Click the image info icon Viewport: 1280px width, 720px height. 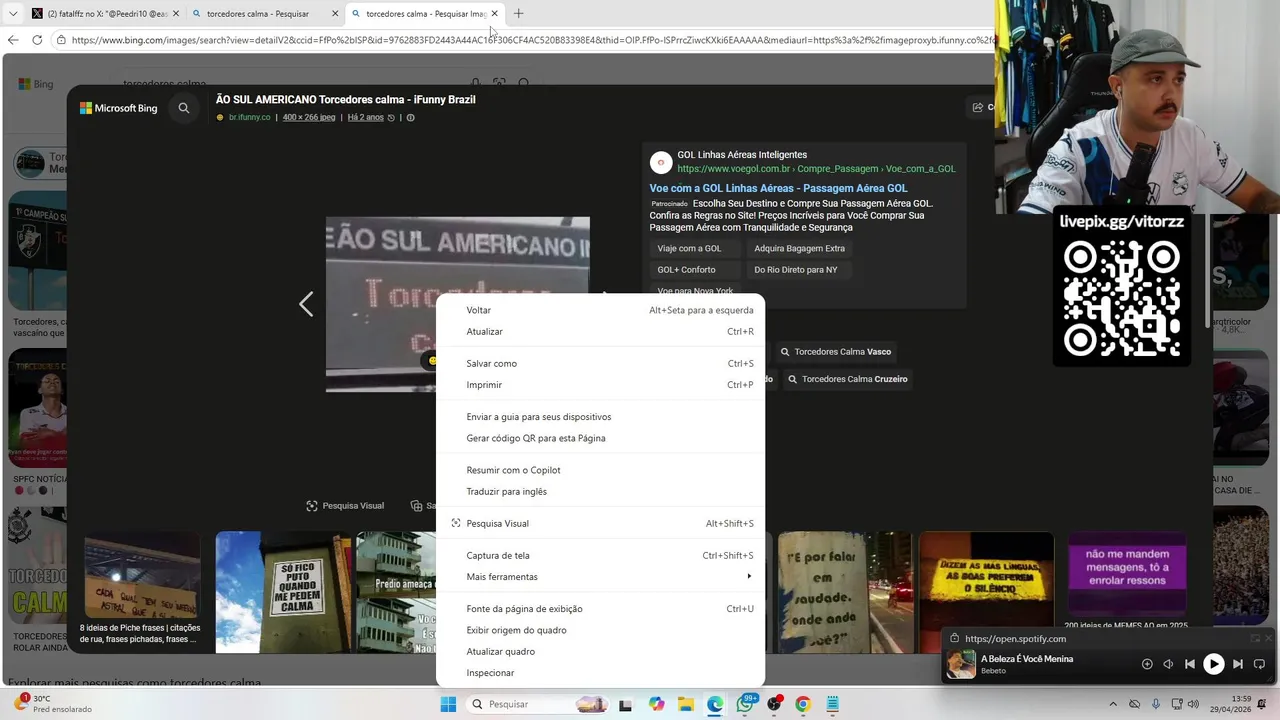410,117
